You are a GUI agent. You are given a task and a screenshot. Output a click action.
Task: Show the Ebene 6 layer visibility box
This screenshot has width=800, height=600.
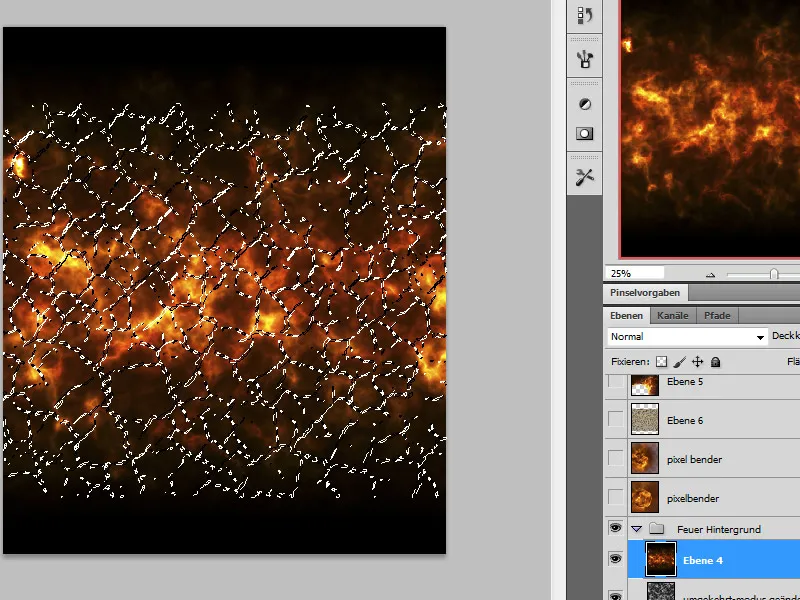[616, 419]
